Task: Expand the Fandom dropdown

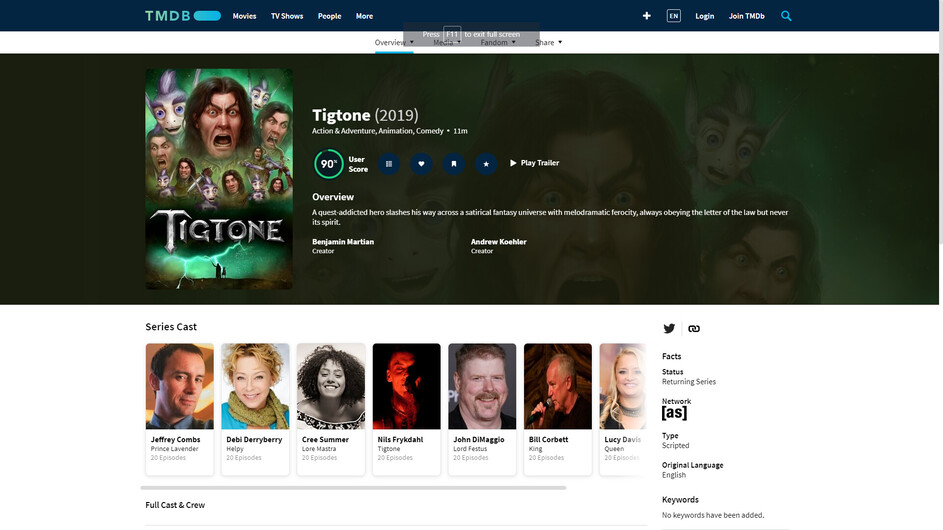Action: click(x=498, y=42)
